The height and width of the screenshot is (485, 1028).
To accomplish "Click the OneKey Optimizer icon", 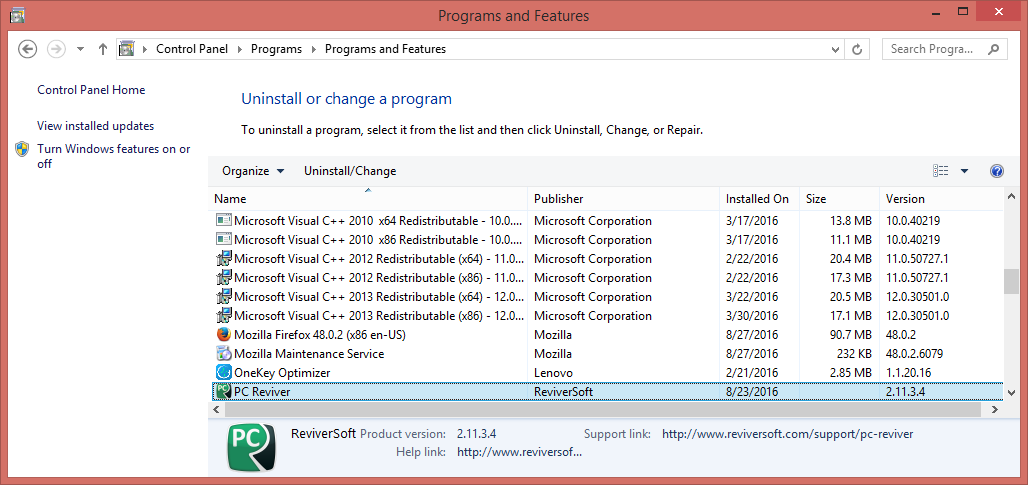I will [224, 373].
